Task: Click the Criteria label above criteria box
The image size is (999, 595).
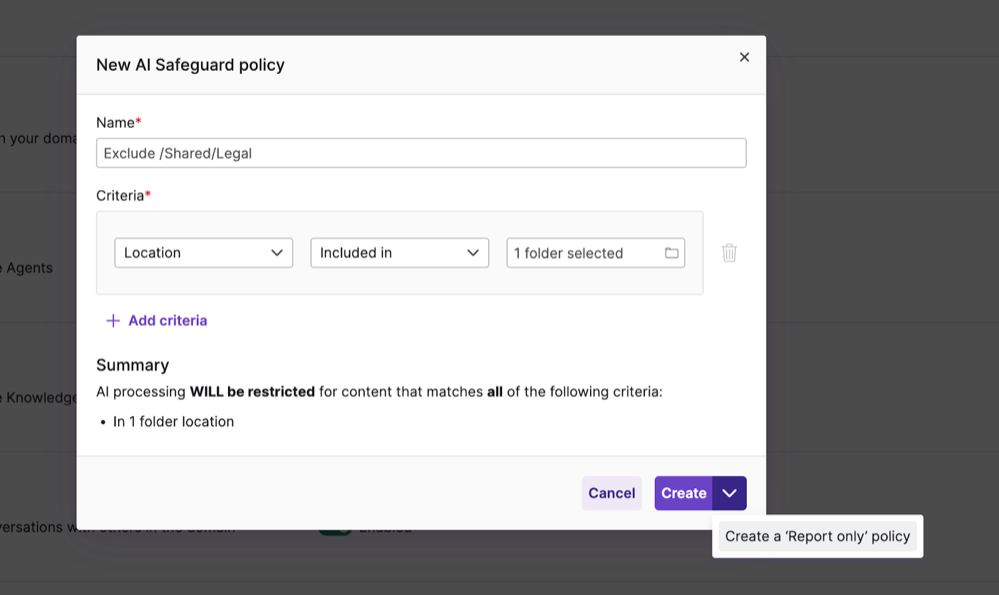Action: point(122,195)
